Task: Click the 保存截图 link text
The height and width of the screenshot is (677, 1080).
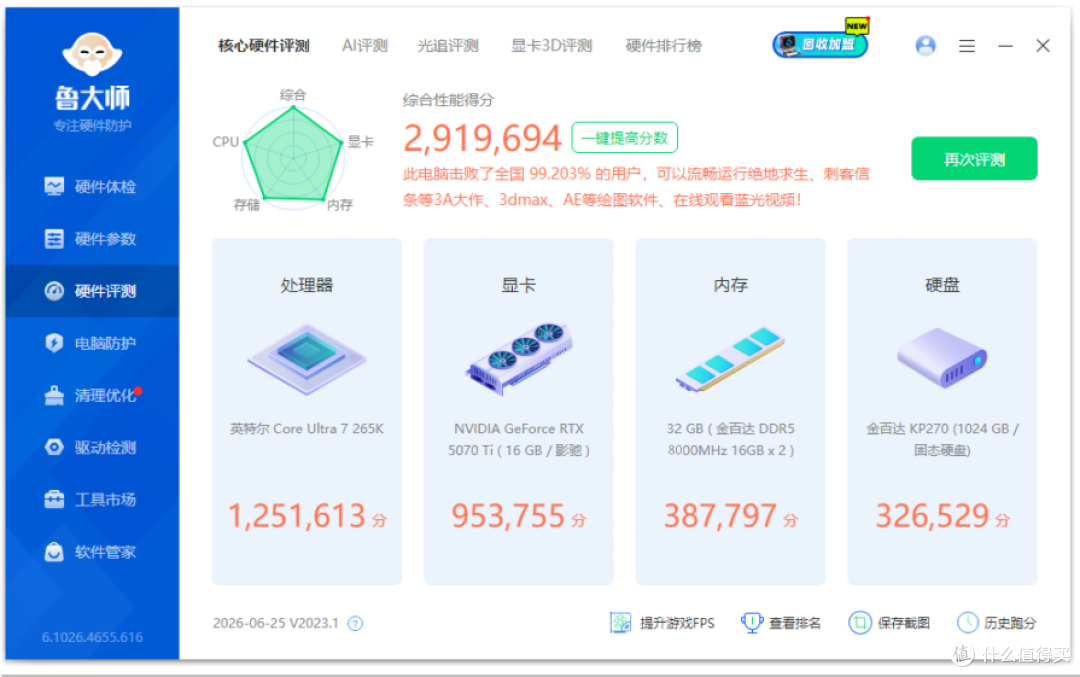Action: (904, 623)
